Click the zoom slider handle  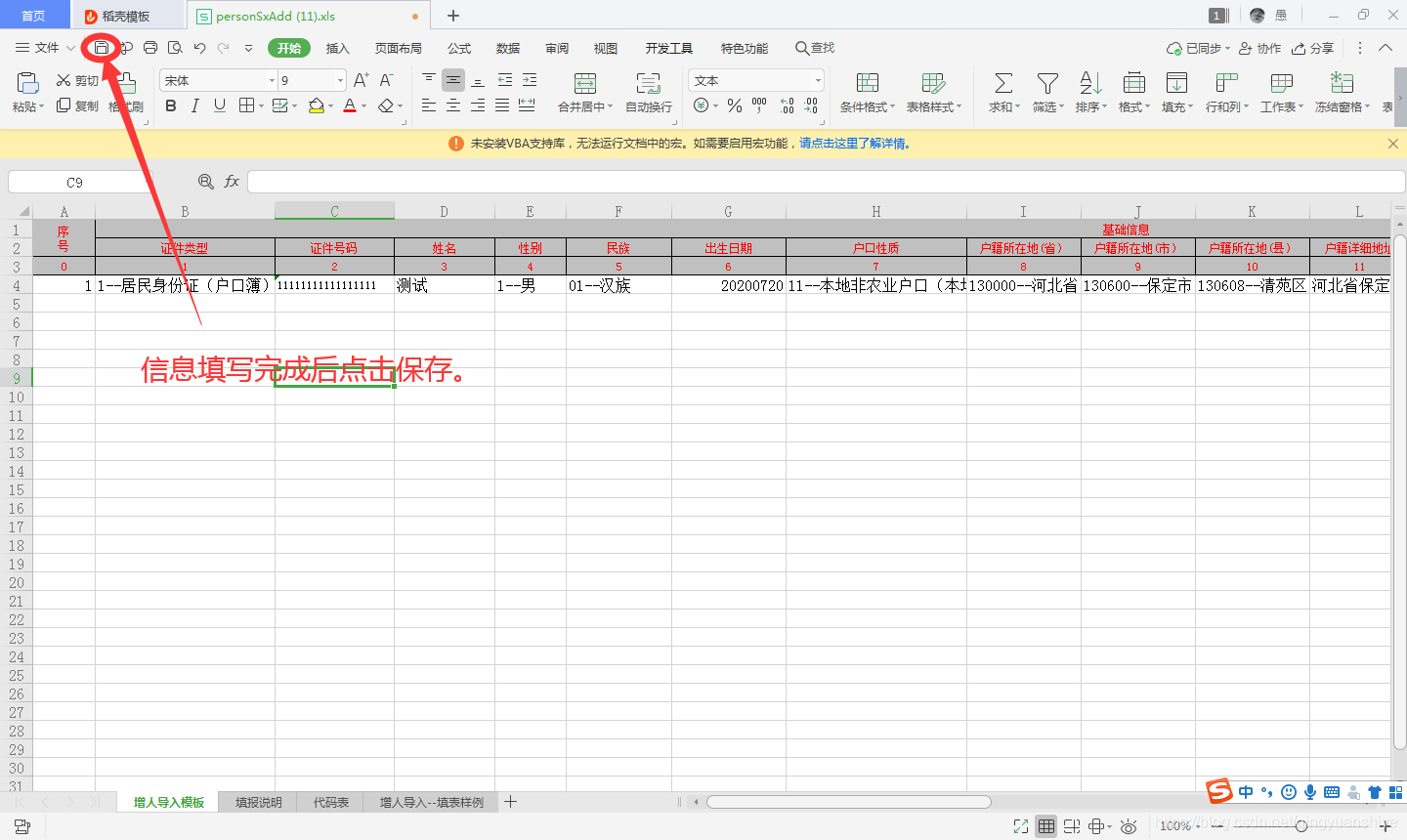coord(1301,826)
